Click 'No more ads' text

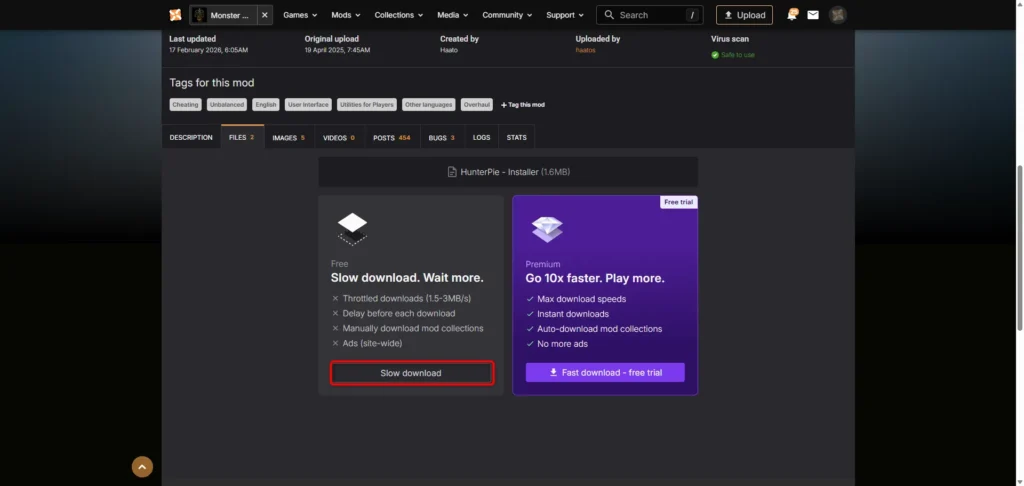point(562,344)
